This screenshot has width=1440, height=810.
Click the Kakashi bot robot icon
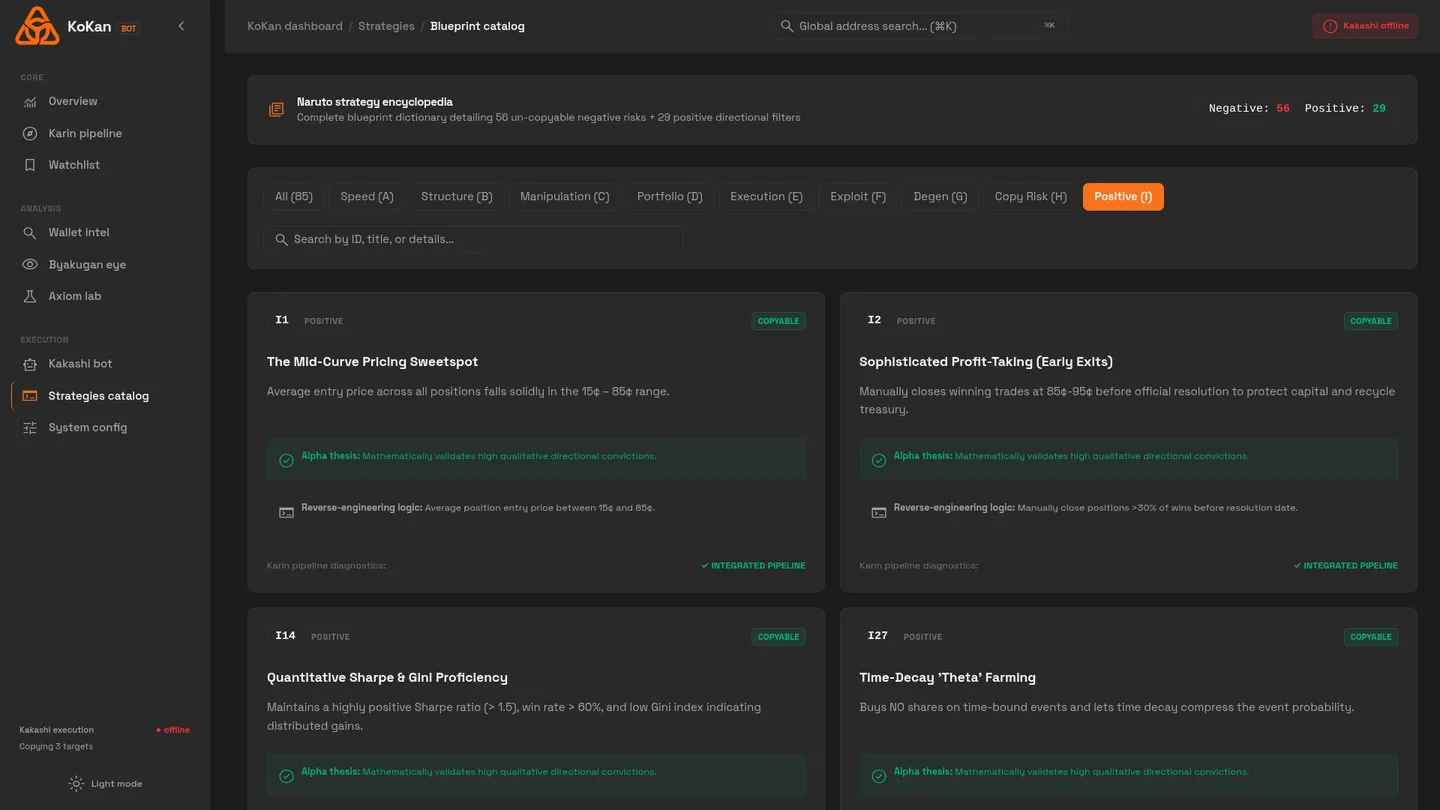tap(30, 364)
